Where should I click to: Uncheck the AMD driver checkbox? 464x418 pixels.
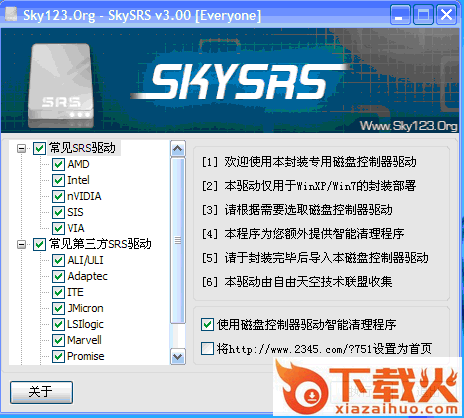(58, 164)
